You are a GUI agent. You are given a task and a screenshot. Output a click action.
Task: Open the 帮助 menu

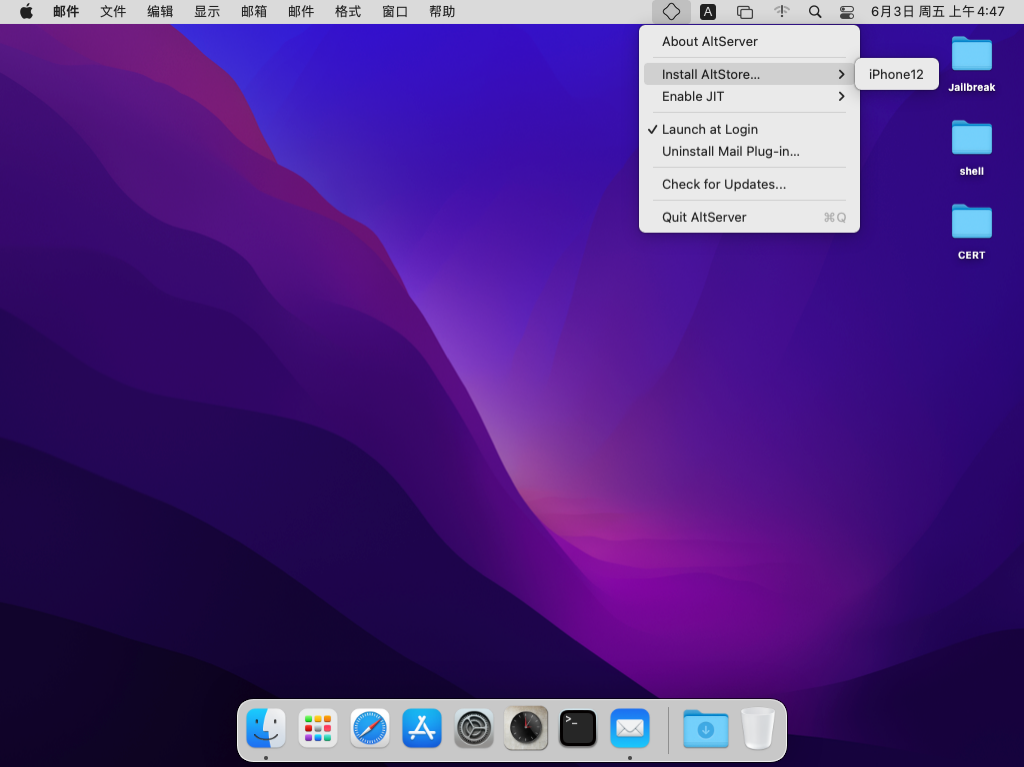[442, 12]
